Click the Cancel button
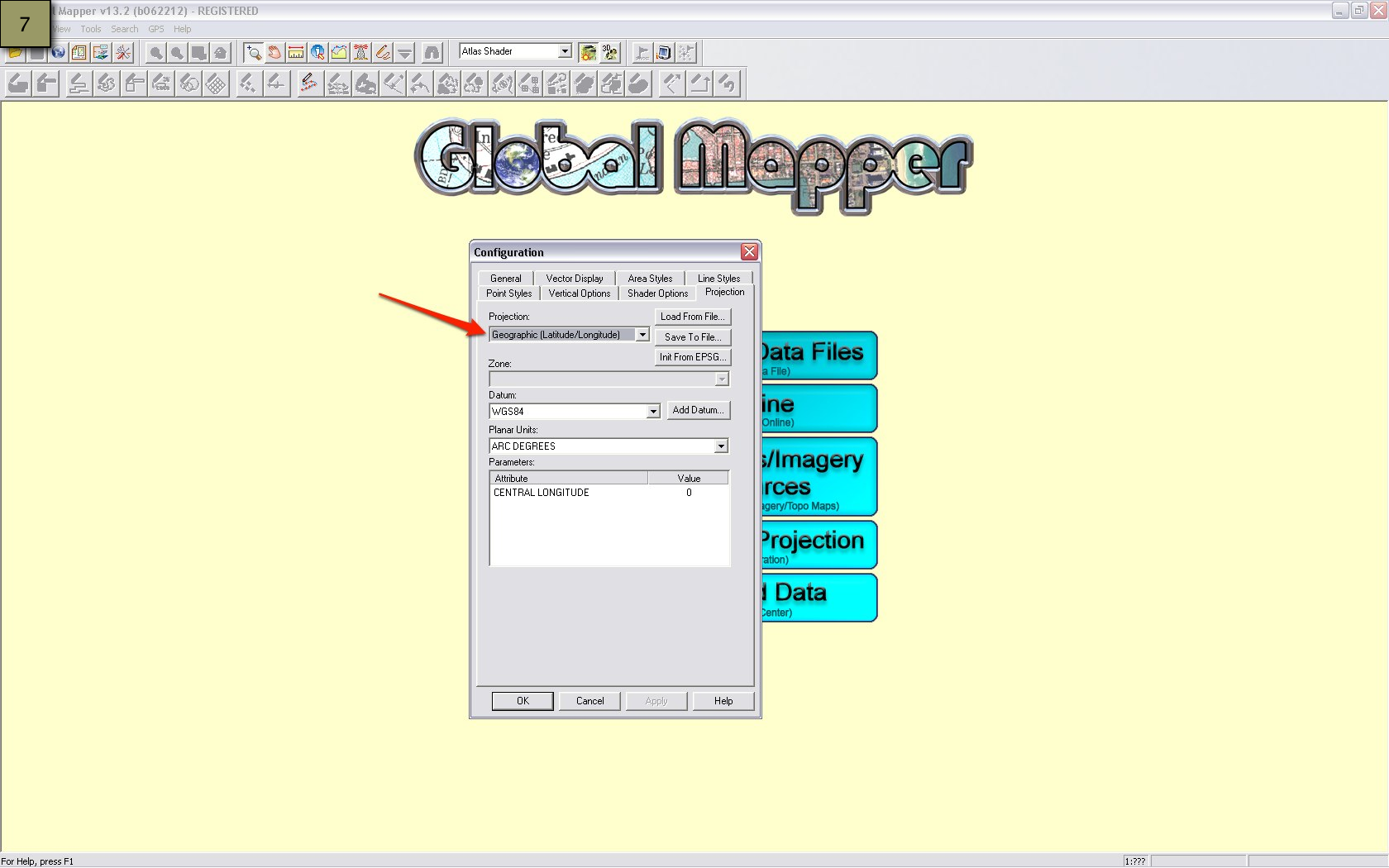The height and width of the screenshot is (868, 1389). click(589, 701)
